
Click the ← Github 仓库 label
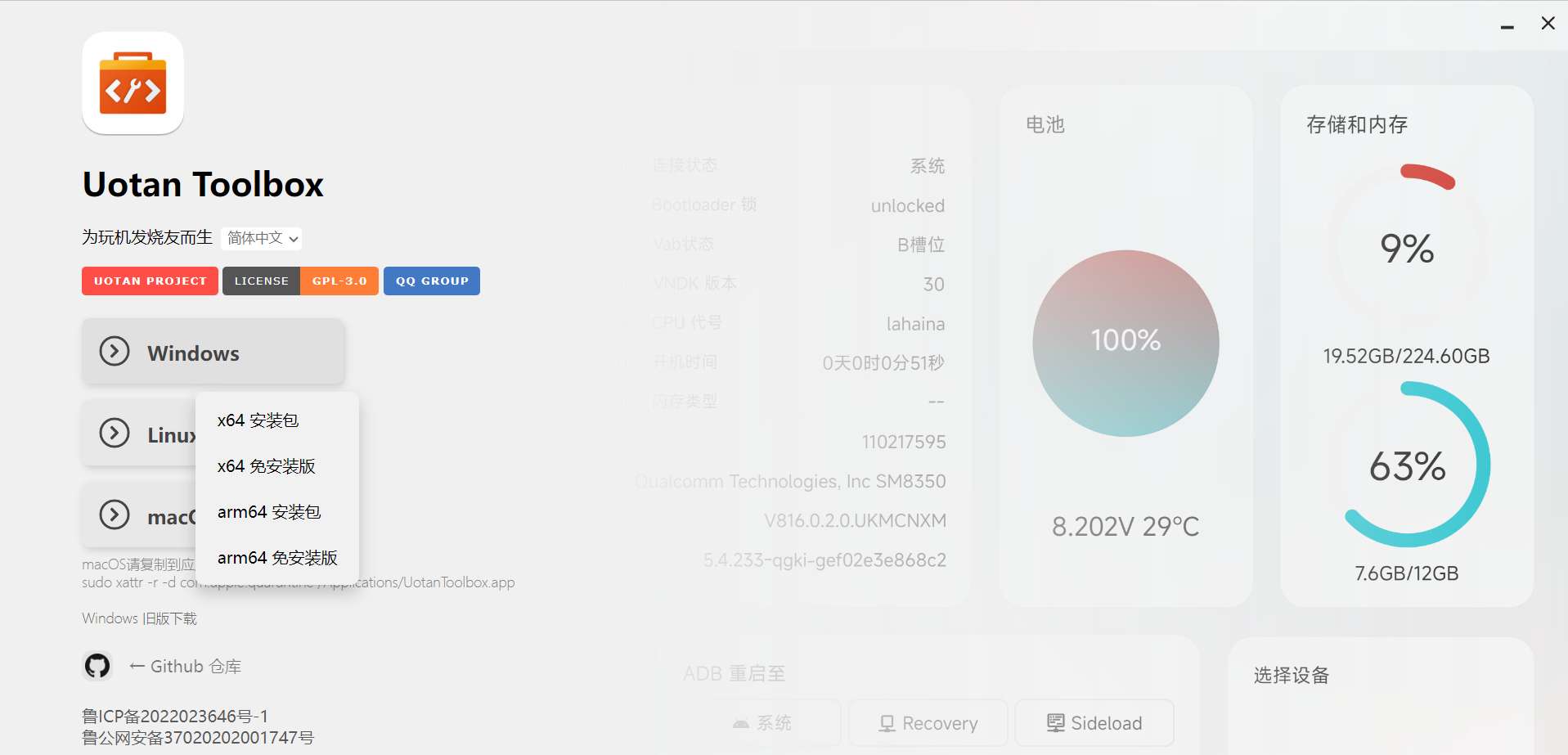185,667
